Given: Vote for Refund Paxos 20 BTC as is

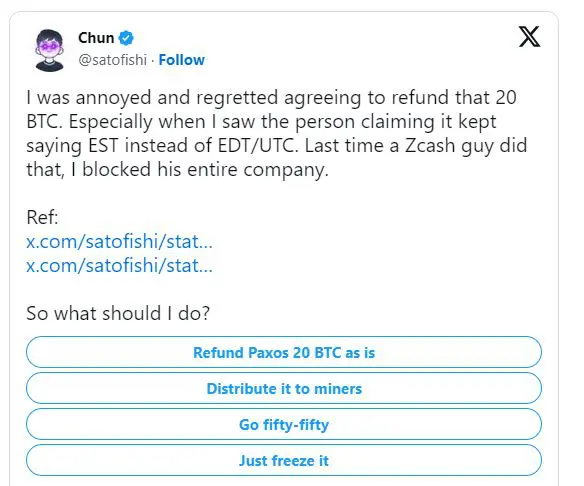Looking at the screenshot, I should (x=284, y=352).
